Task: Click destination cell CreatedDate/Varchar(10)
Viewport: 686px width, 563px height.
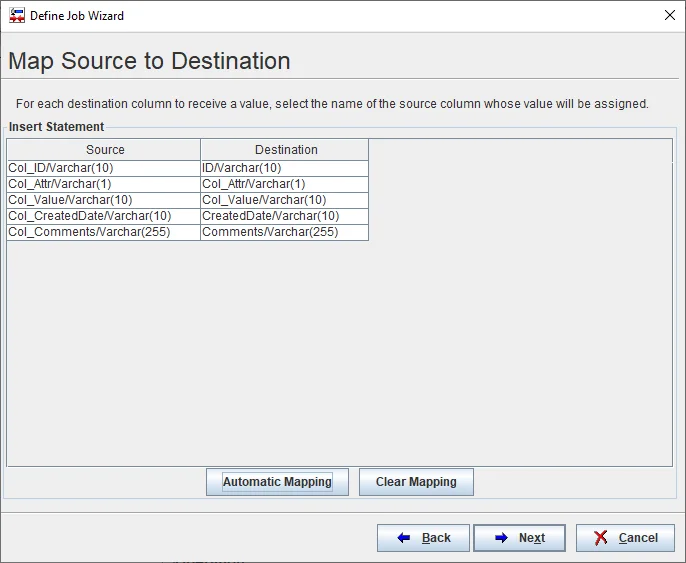Action: pyautogui.click(x=285, y=216)
